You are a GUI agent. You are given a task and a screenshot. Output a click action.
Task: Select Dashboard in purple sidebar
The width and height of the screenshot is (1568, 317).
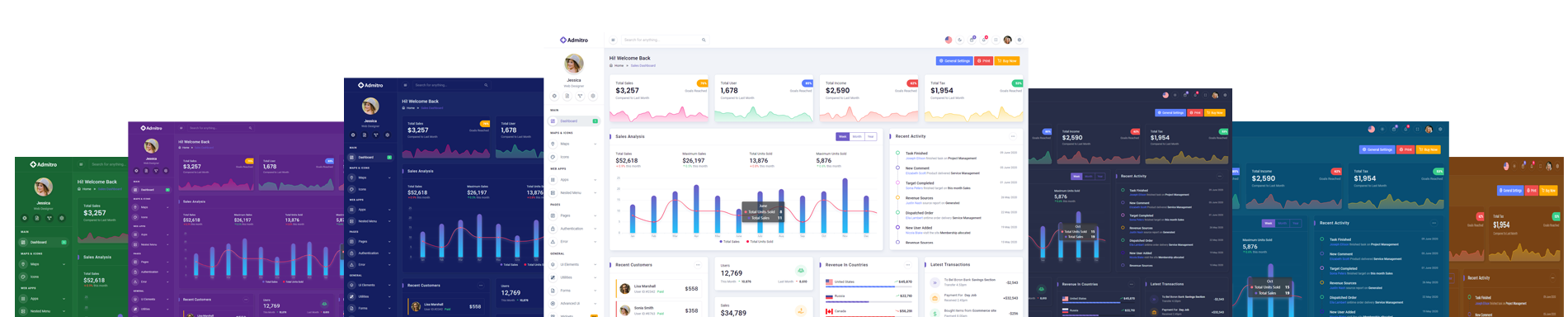point(152,189)
